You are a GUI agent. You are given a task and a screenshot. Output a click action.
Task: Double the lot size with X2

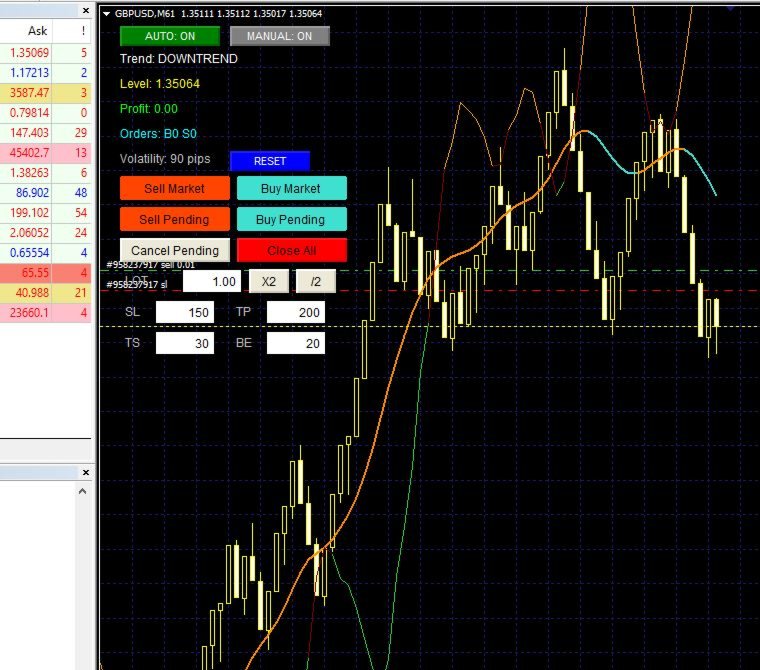coord(269,281)
